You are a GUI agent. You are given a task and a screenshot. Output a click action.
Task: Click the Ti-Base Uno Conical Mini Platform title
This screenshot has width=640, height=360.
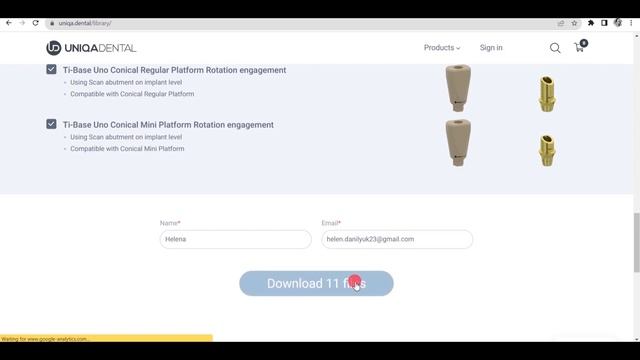point(168,125)
